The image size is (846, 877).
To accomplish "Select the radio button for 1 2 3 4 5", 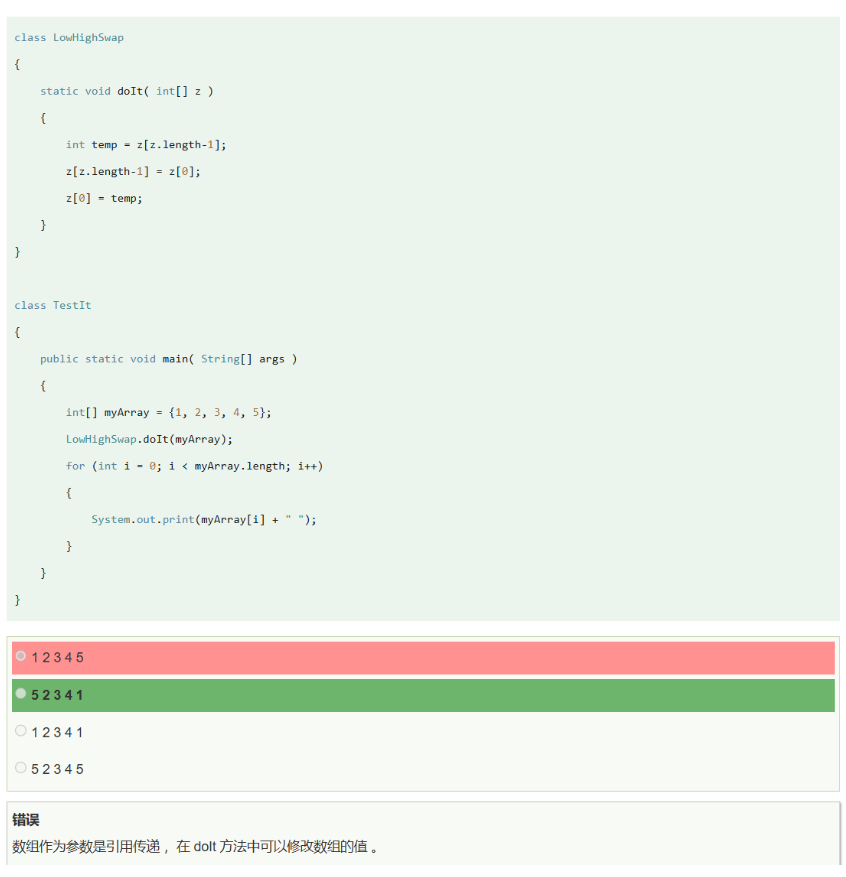I will point(21,656).
